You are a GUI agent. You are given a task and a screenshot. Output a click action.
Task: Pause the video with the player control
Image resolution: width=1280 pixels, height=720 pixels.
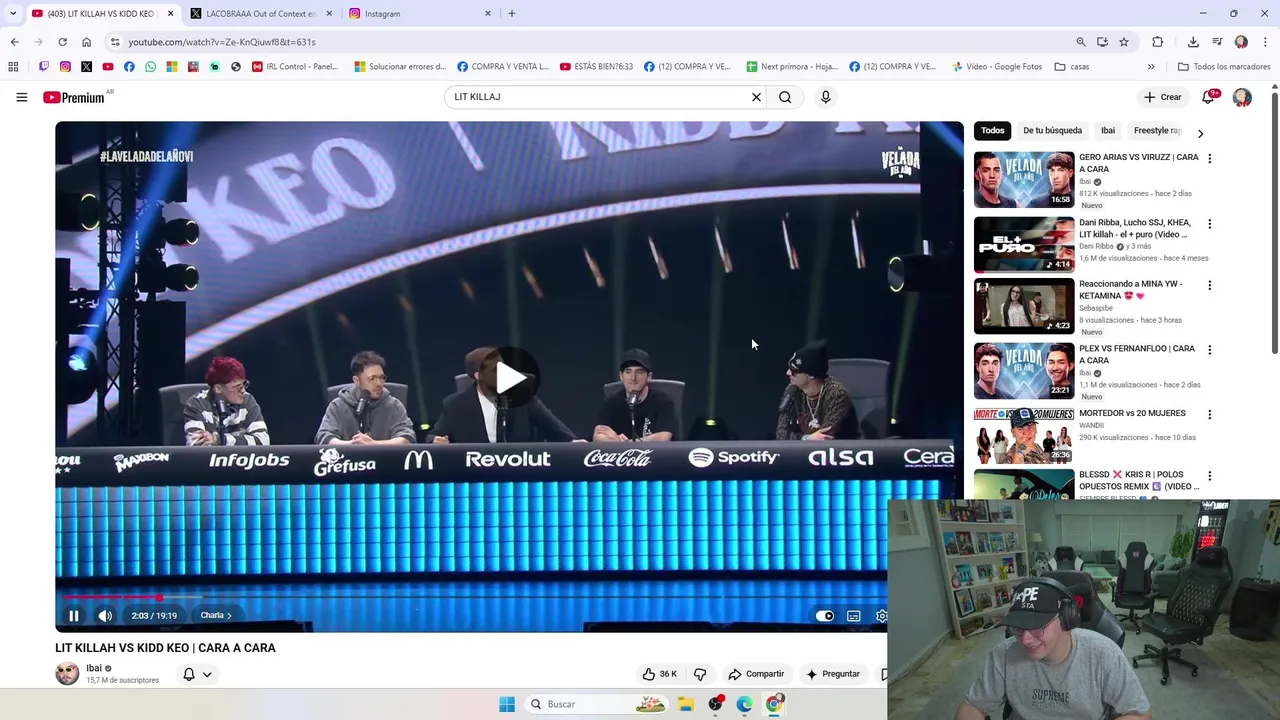coord(74,616)
